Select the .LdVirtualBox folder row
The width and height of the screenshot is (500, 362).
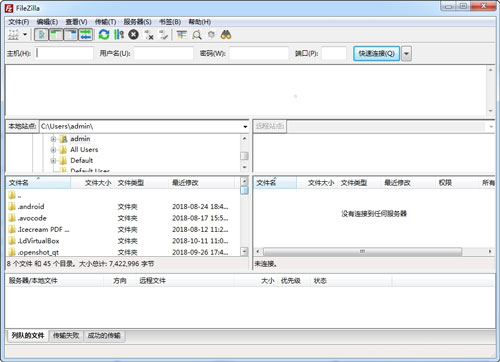[123, 241]
